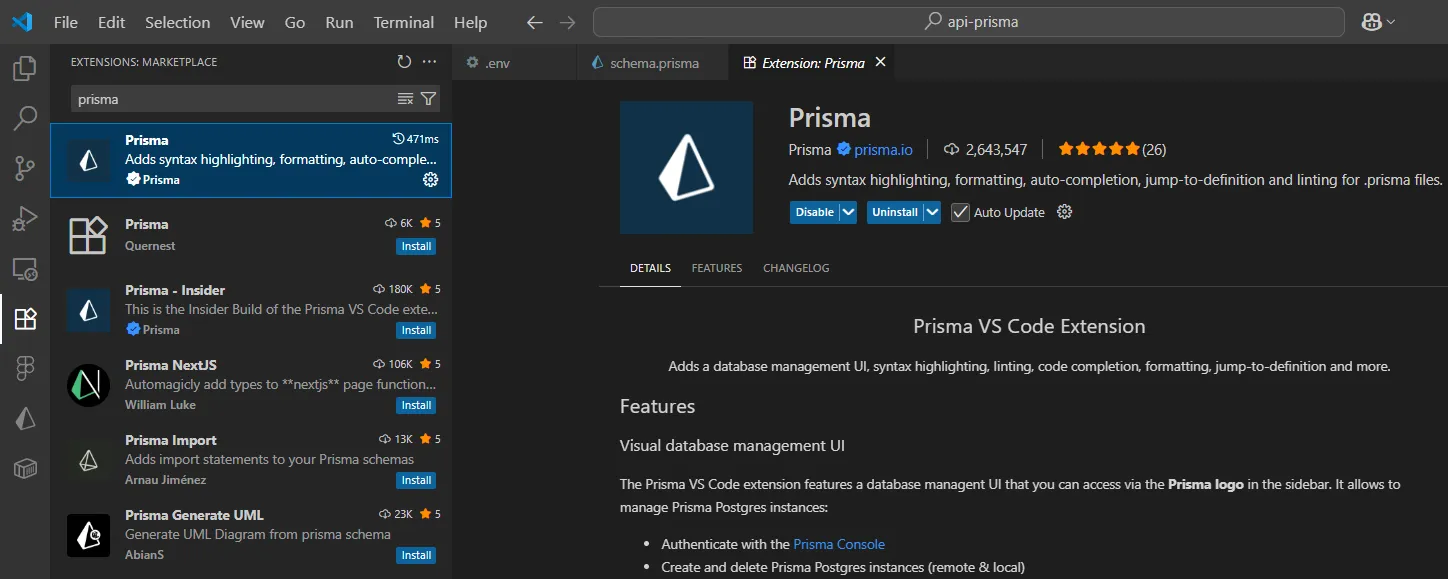Open the Search sidebar

(x=25, y=118)
